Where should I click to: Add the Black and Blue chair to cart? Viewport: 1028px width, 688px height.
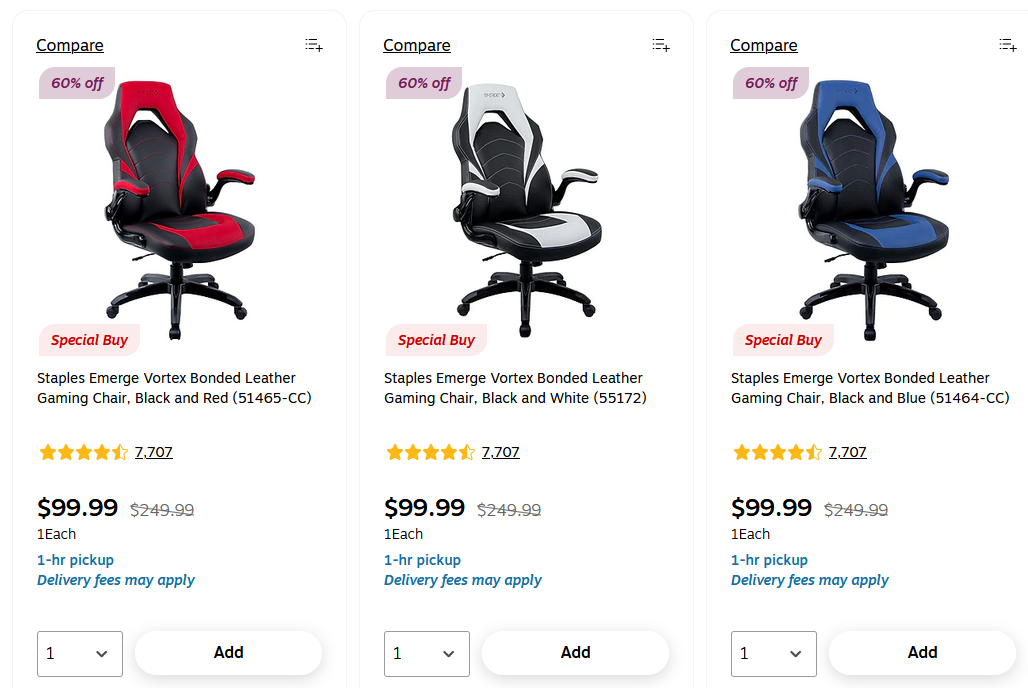click(x=922, y=653)
